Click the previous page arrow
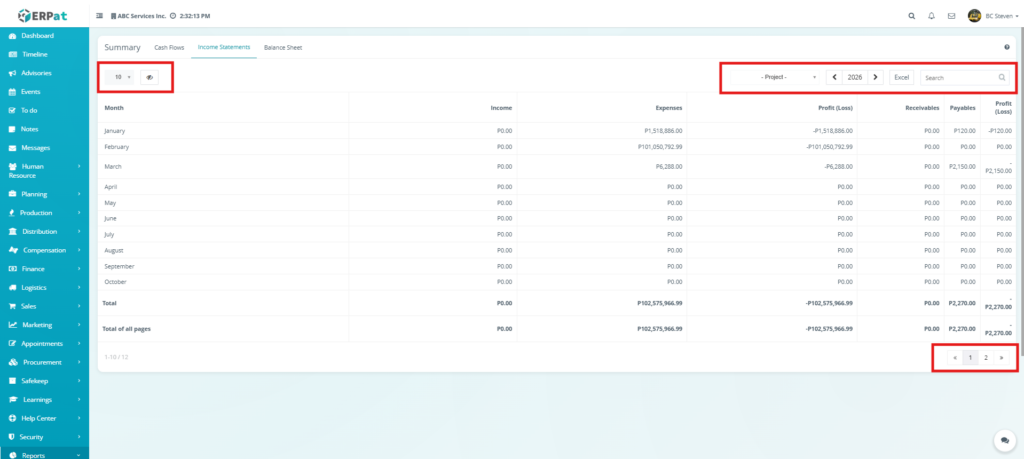 [955, 358]
